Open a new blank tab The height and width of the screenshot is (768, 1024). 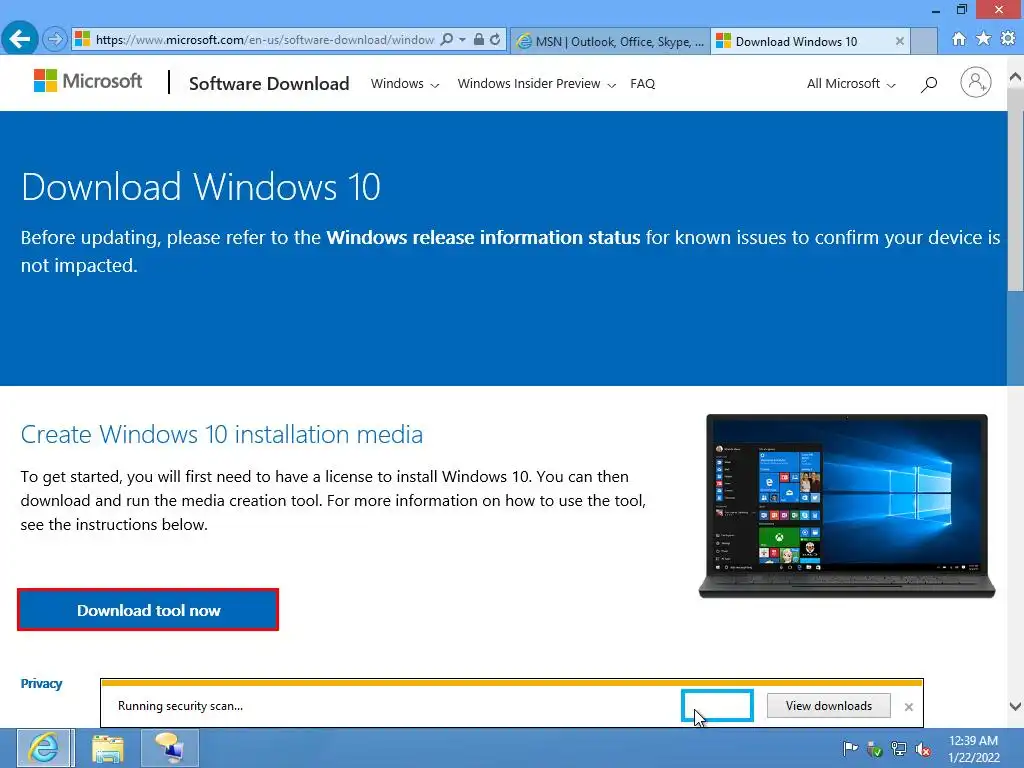tap(923, 41)
